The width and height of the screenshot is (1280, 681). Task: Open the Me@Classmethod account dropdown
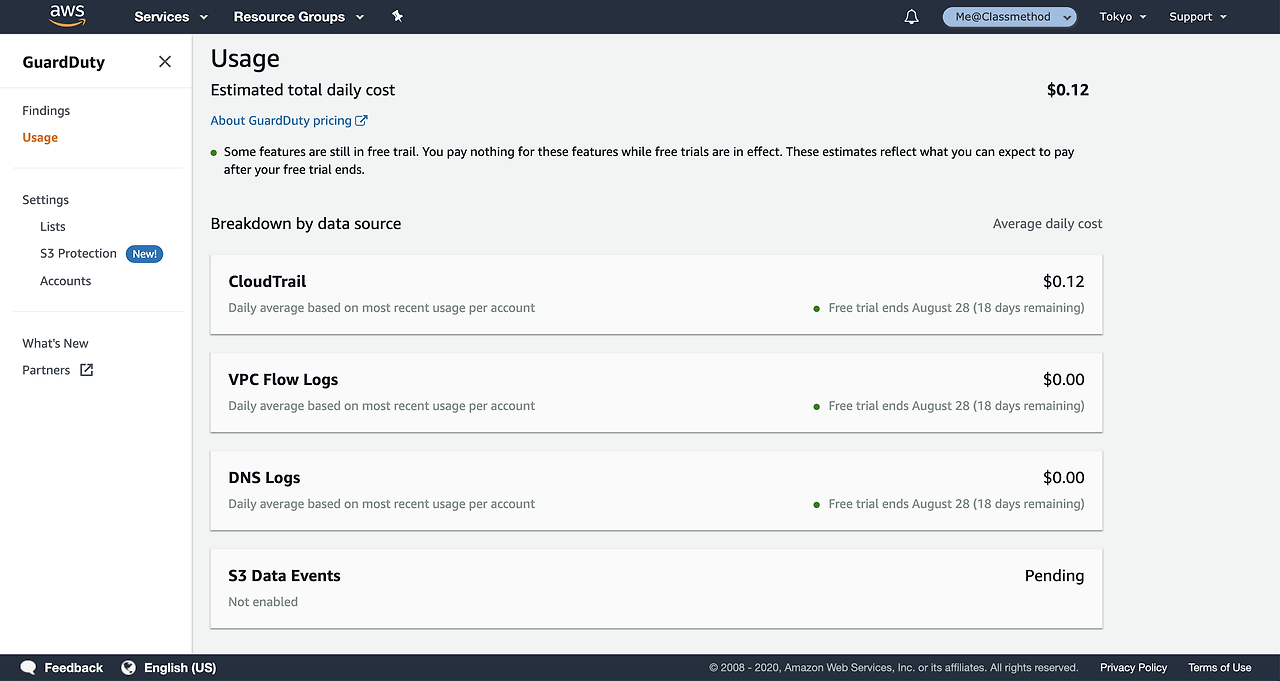[x=1009, y=17]
